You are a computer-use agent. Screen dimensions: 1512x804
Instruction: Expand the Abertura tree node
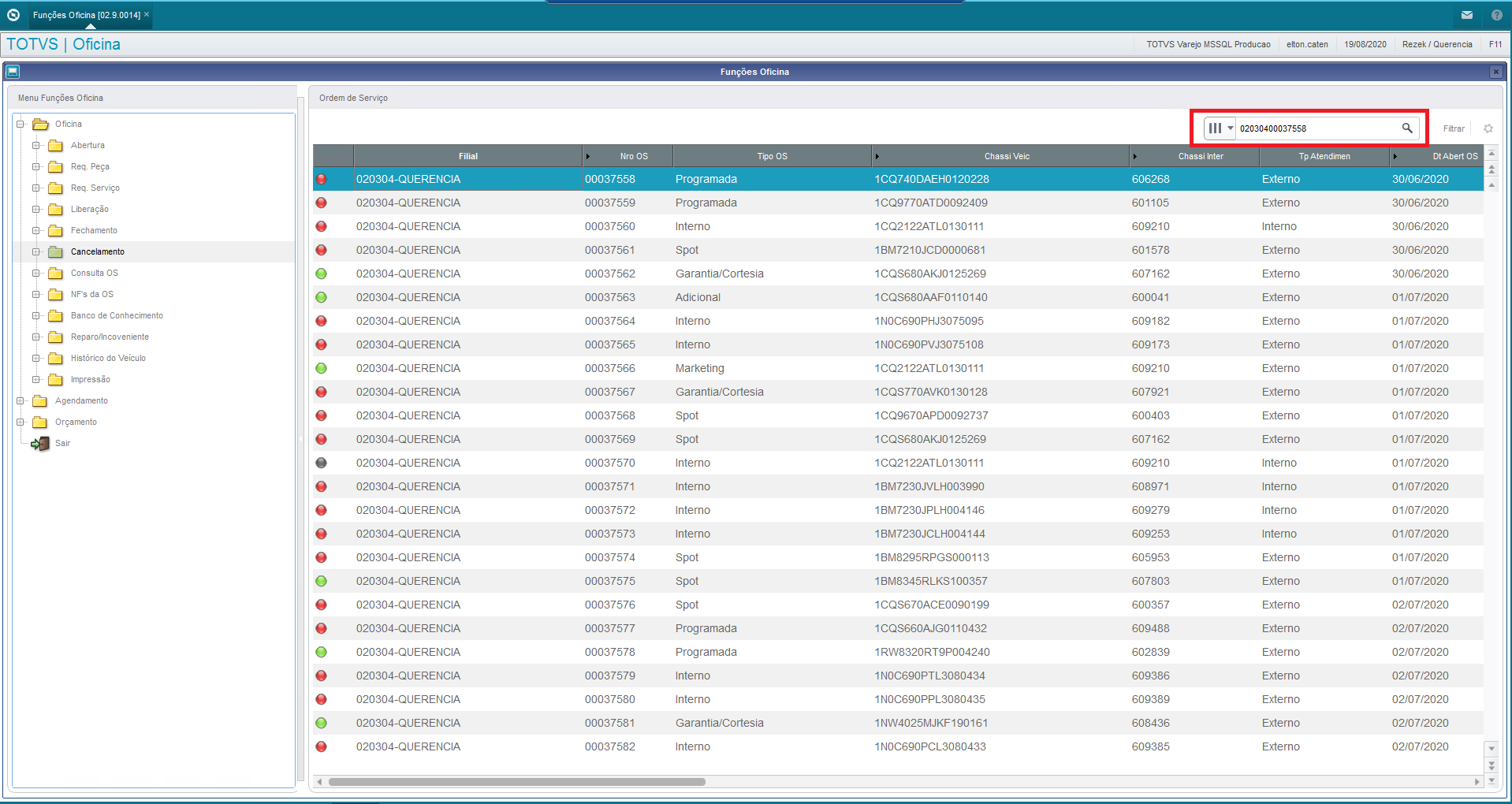coord(36,145)
